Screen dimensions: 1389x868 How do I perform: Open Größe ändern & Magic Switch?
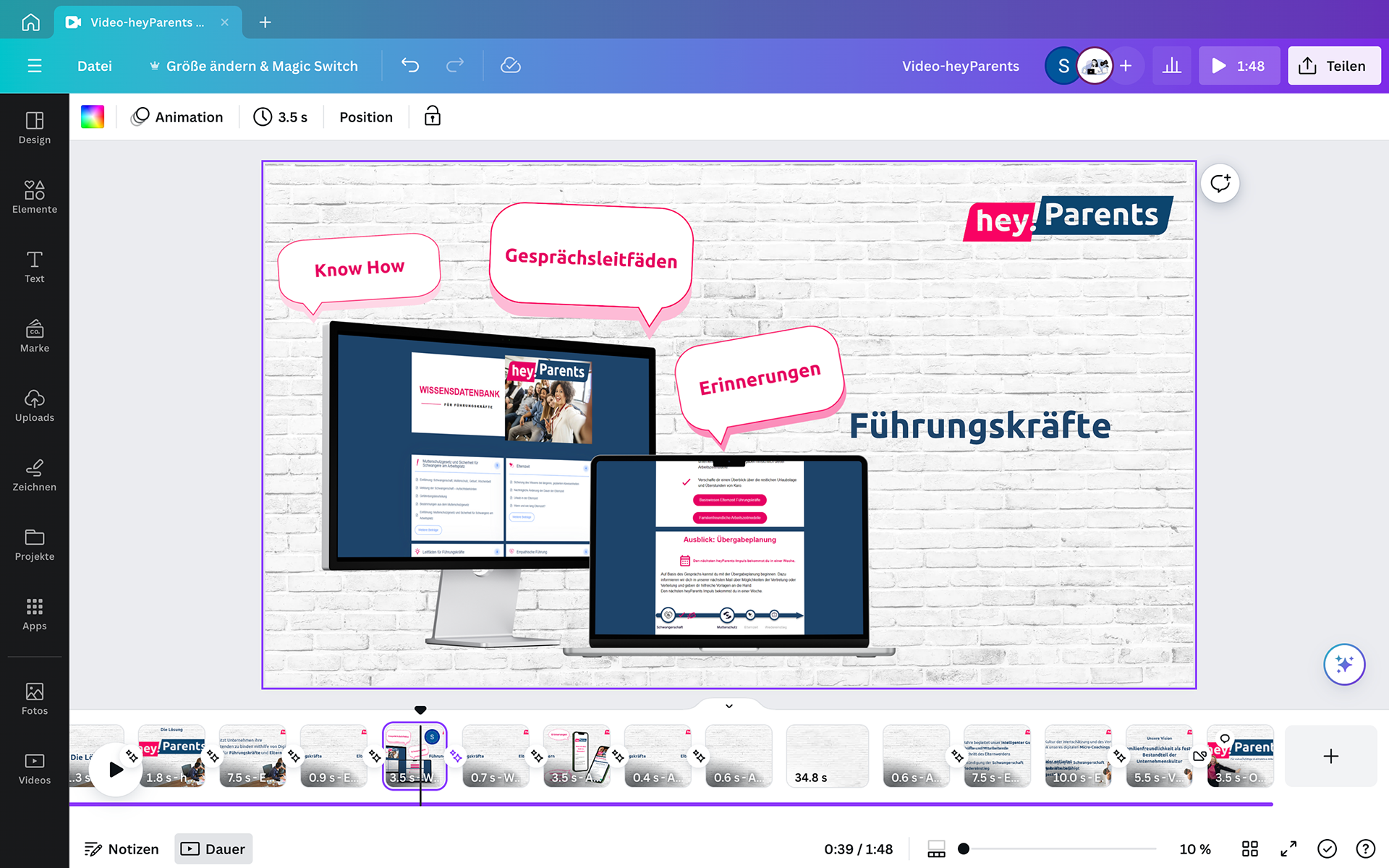click(253, 66)
